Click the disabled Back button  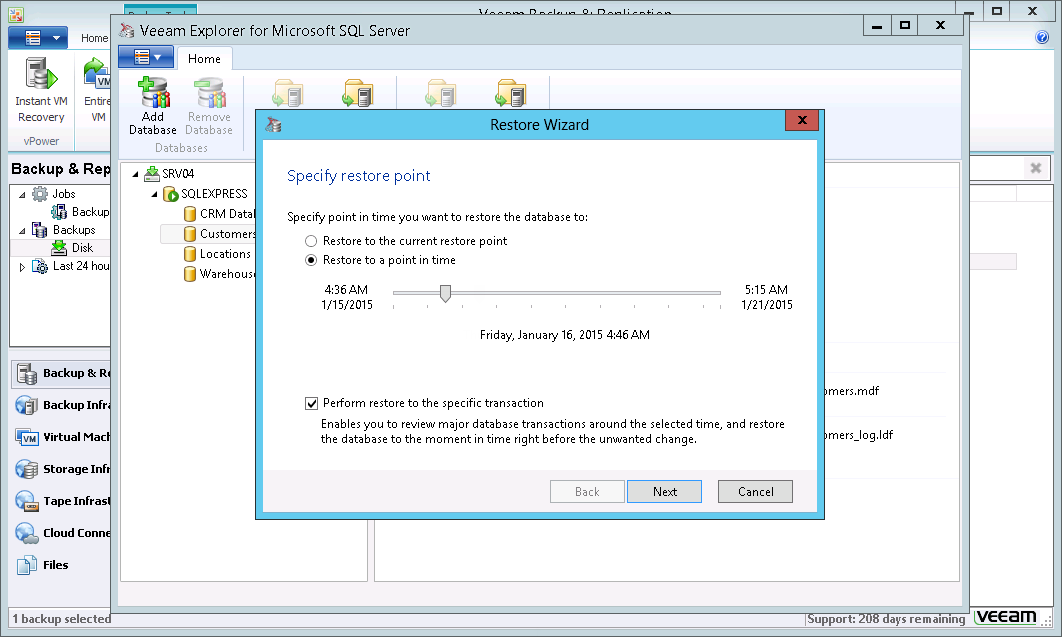[587, 491]
